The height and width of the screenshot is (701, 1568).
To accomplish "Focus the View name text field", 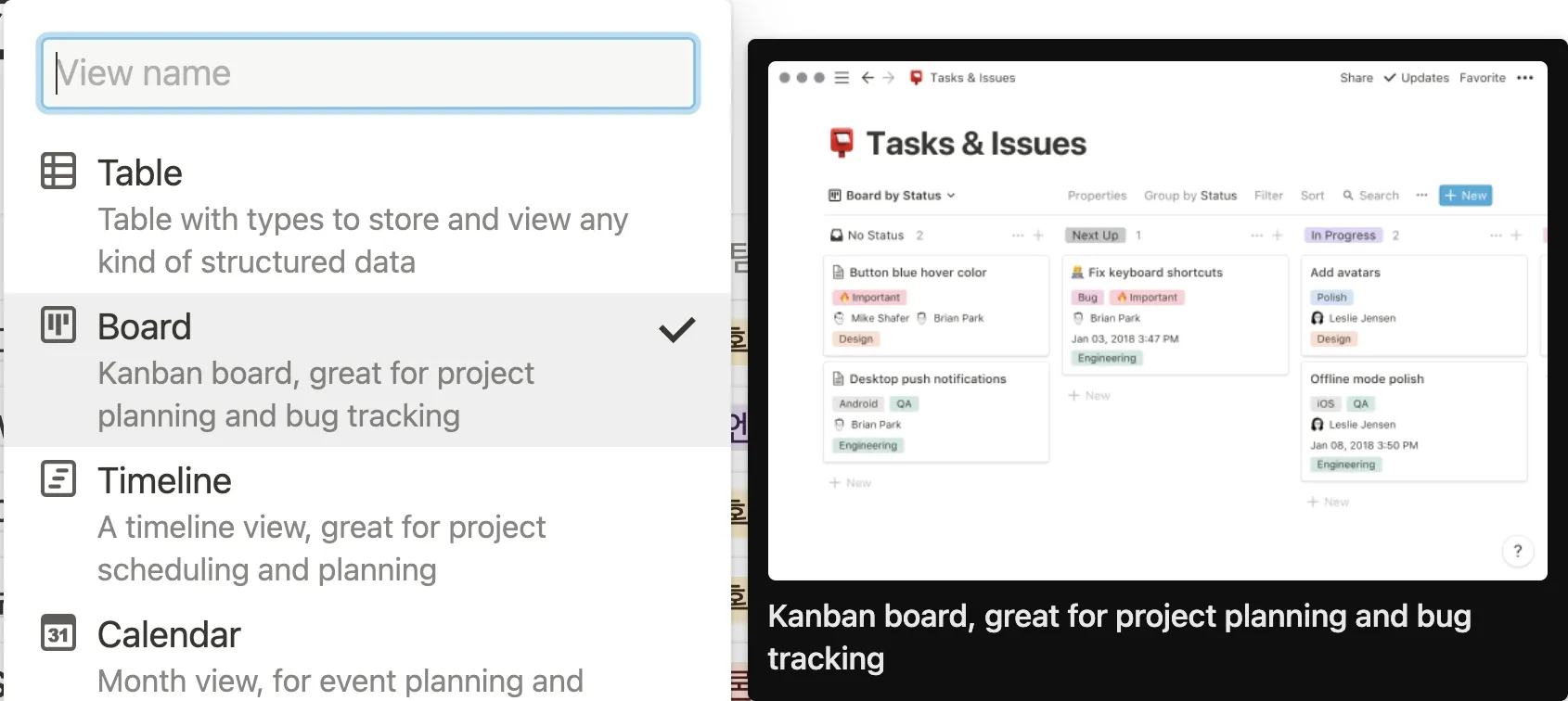I will coord(367,73).
